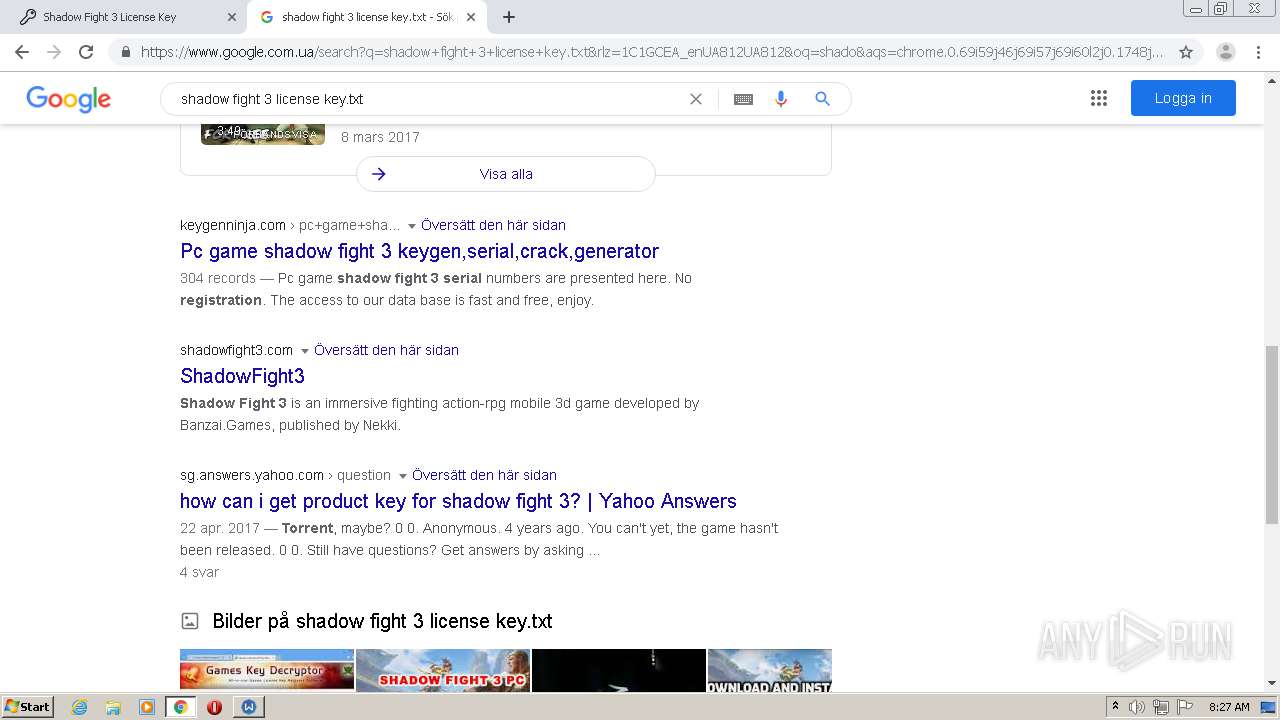Open volume control in system tray
Image resolution: width=1280 pixels, height=720 pixels.
pyautogui.click(x=1137, y=707)
